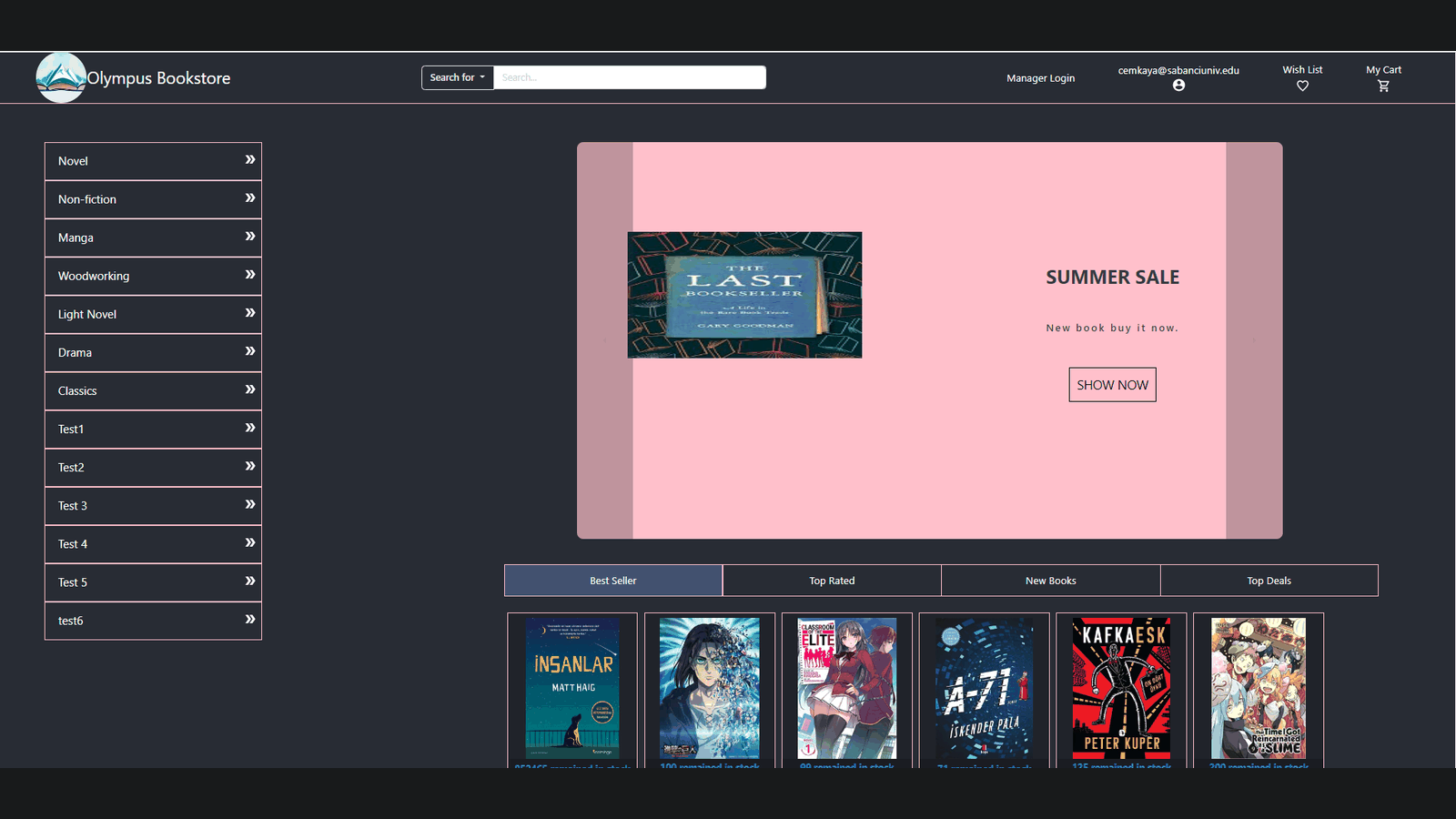Expand the Light Novel category chevron
This screenshot has height=819, width=1456.
point(249,312)
